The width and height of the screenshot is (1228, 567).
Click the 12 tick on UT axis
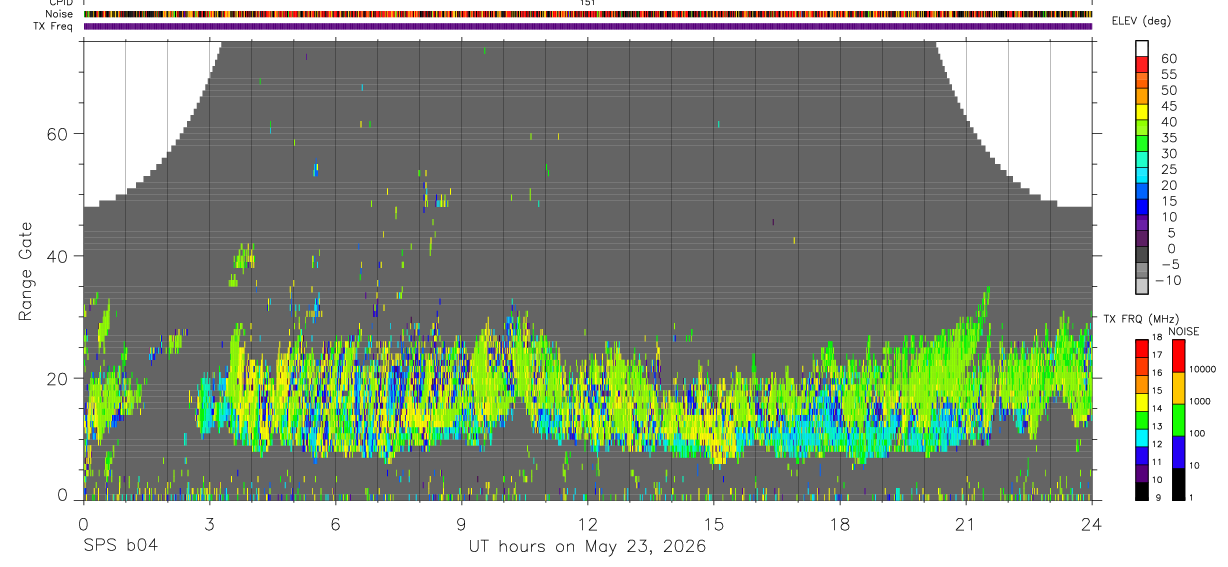(587, 523)
